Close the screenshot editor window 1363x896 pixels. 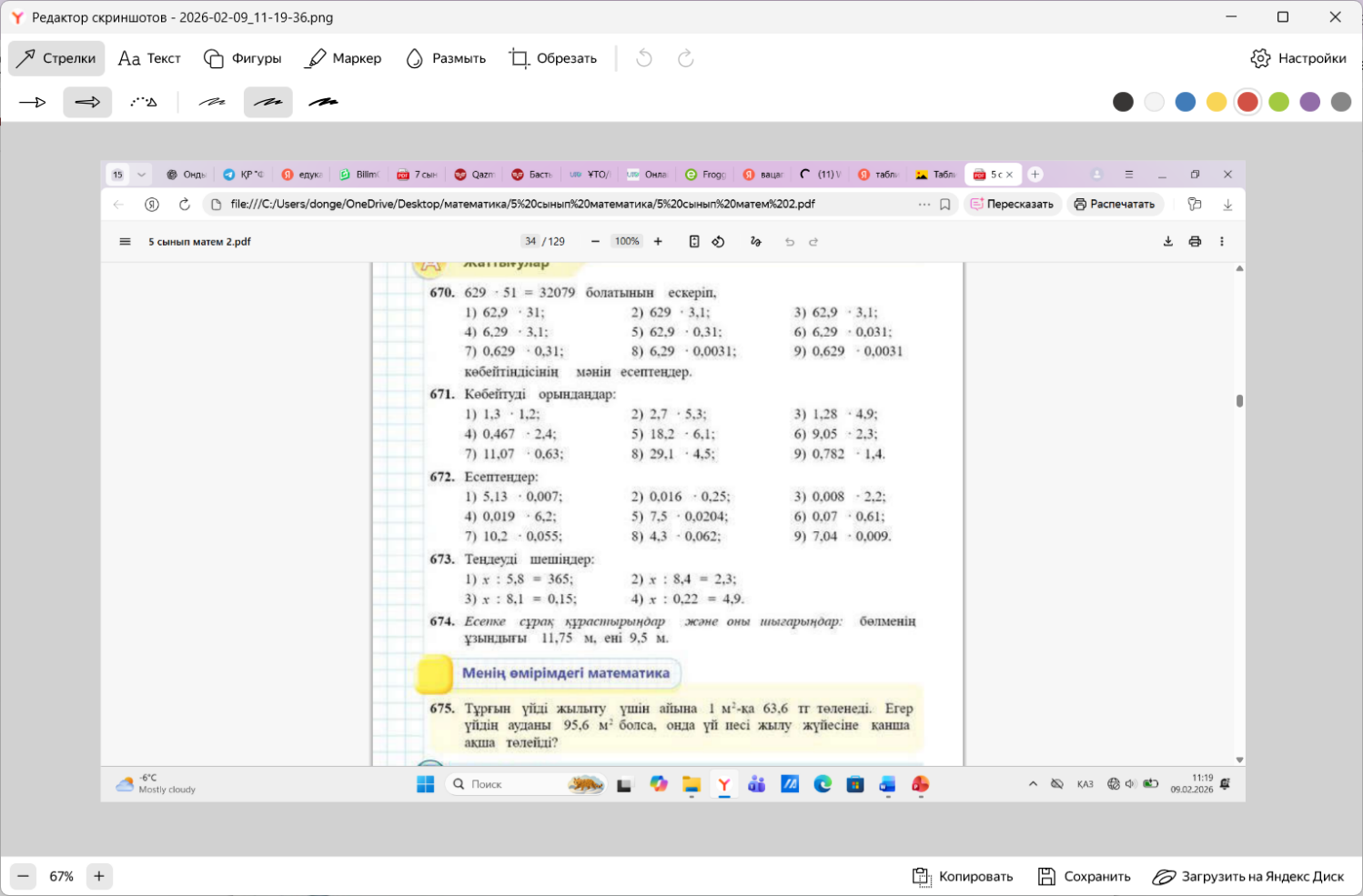1335,17
